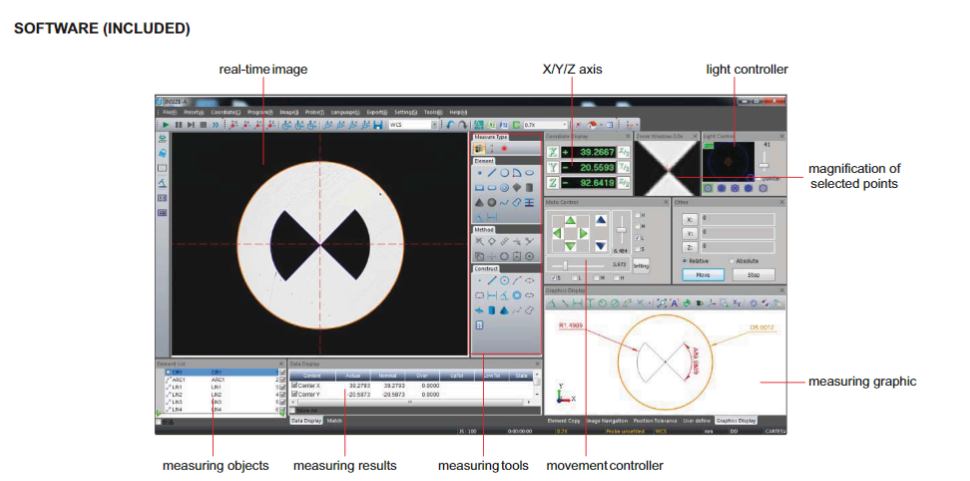Screen dimensions: 970x481
Task: Select the Absolute radio button
Action: [x=731, y=261]
